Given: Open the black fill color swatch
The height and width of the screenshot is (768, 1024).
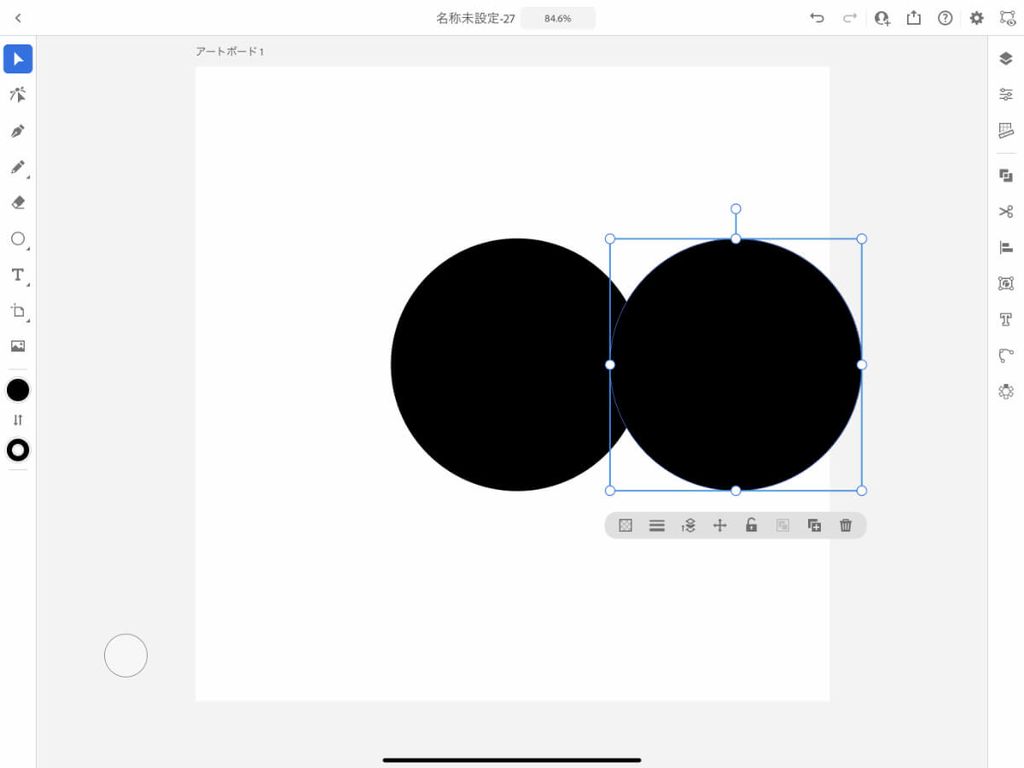Looking at the screenshot, I should 18,391.
